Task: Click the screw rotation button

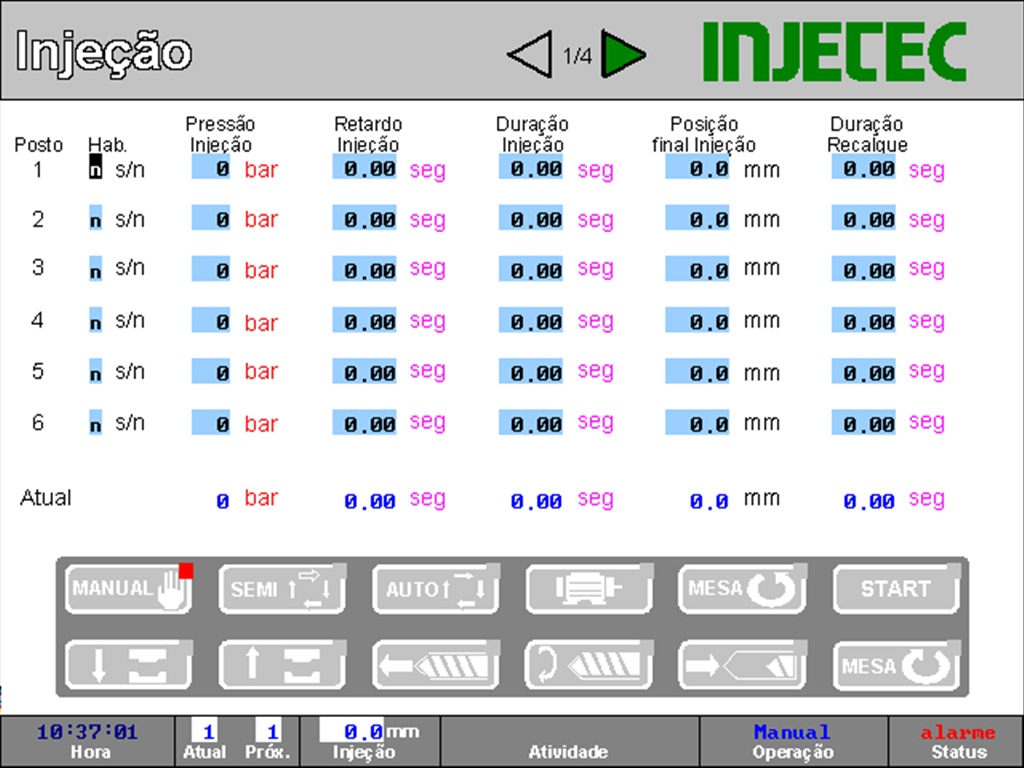Action: click(588, 665)
